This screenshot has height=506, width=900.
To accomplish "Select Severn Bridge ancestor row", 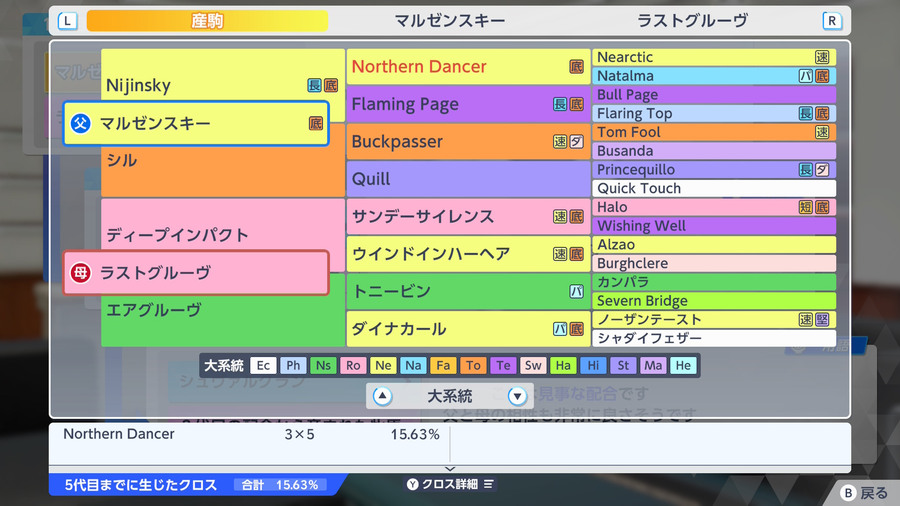I will tap(714, 301).
